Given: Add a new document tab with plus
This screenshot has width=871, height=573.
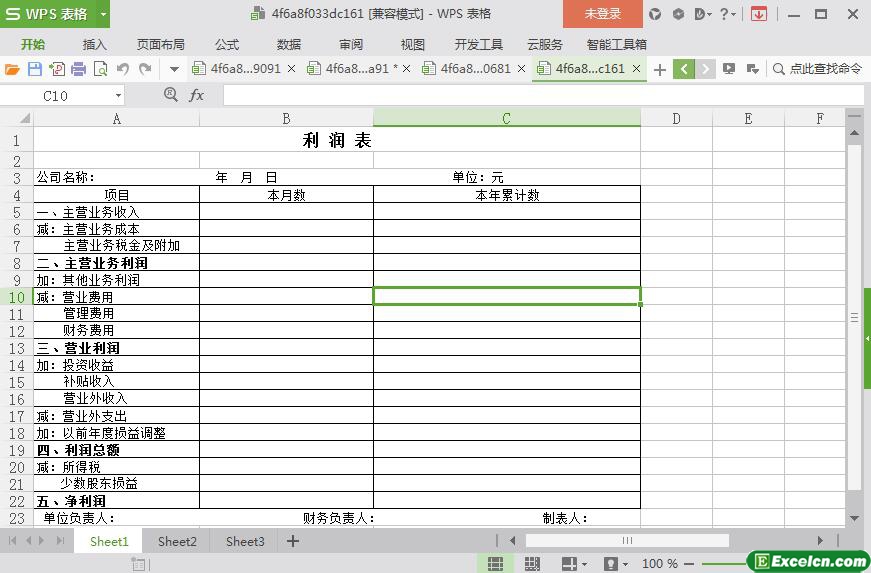Looking at the screenshot, I should [660, 69].
